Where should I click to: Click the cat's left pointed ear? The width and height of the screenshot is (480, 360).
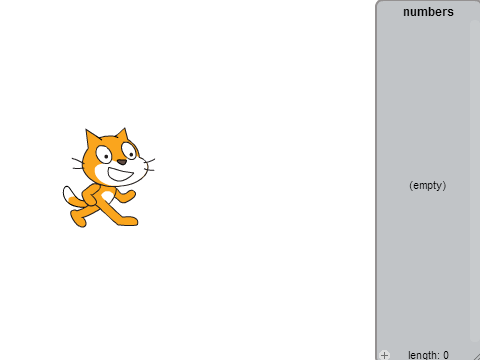[92, 138]
